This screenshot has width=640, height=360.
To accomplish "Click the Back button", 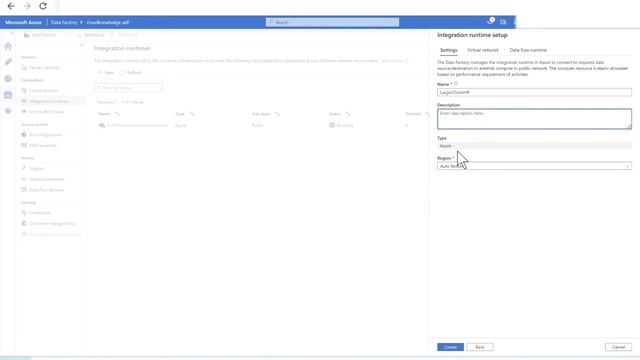I will [x=480, y=347].
